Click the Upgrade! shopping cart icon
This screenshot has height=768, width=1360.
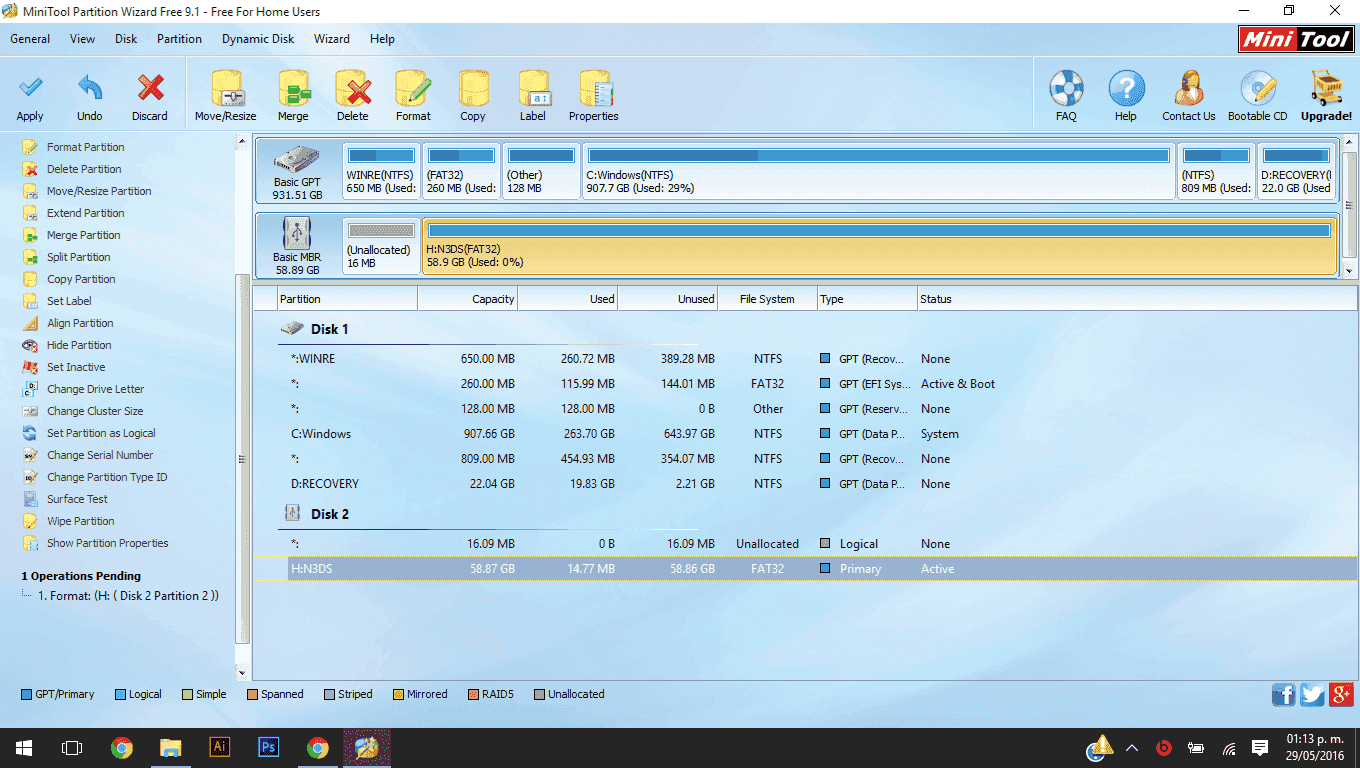point(1326,97)
